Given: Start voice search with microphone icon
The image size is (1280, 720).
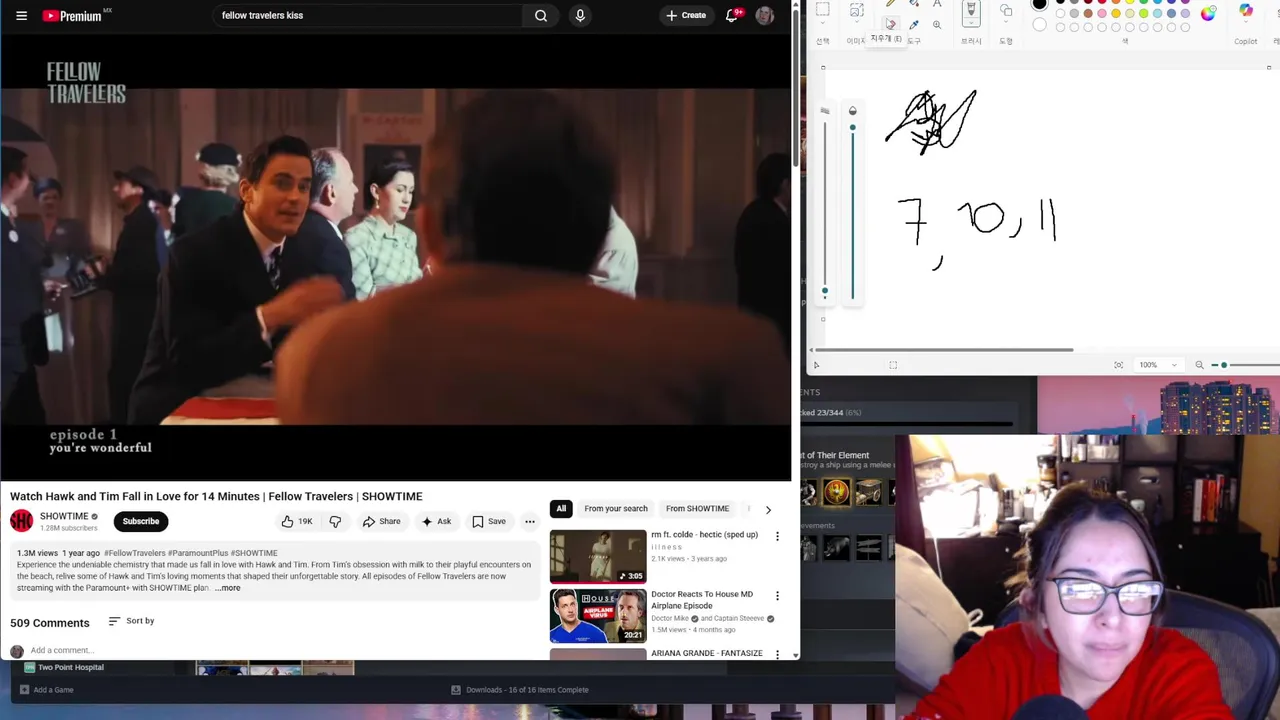Looking at the screenshot, I should [x=580, y=15].
